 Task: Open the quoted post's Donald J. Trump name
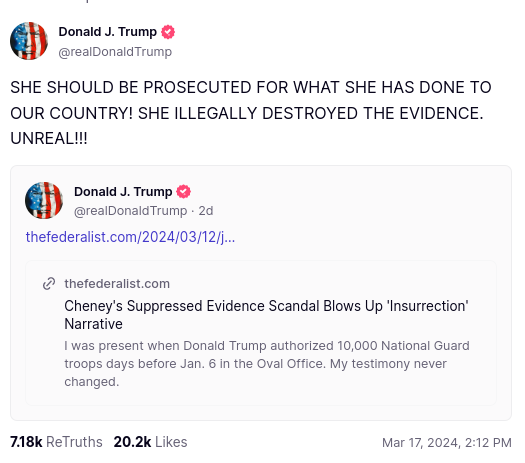(123, 192)
